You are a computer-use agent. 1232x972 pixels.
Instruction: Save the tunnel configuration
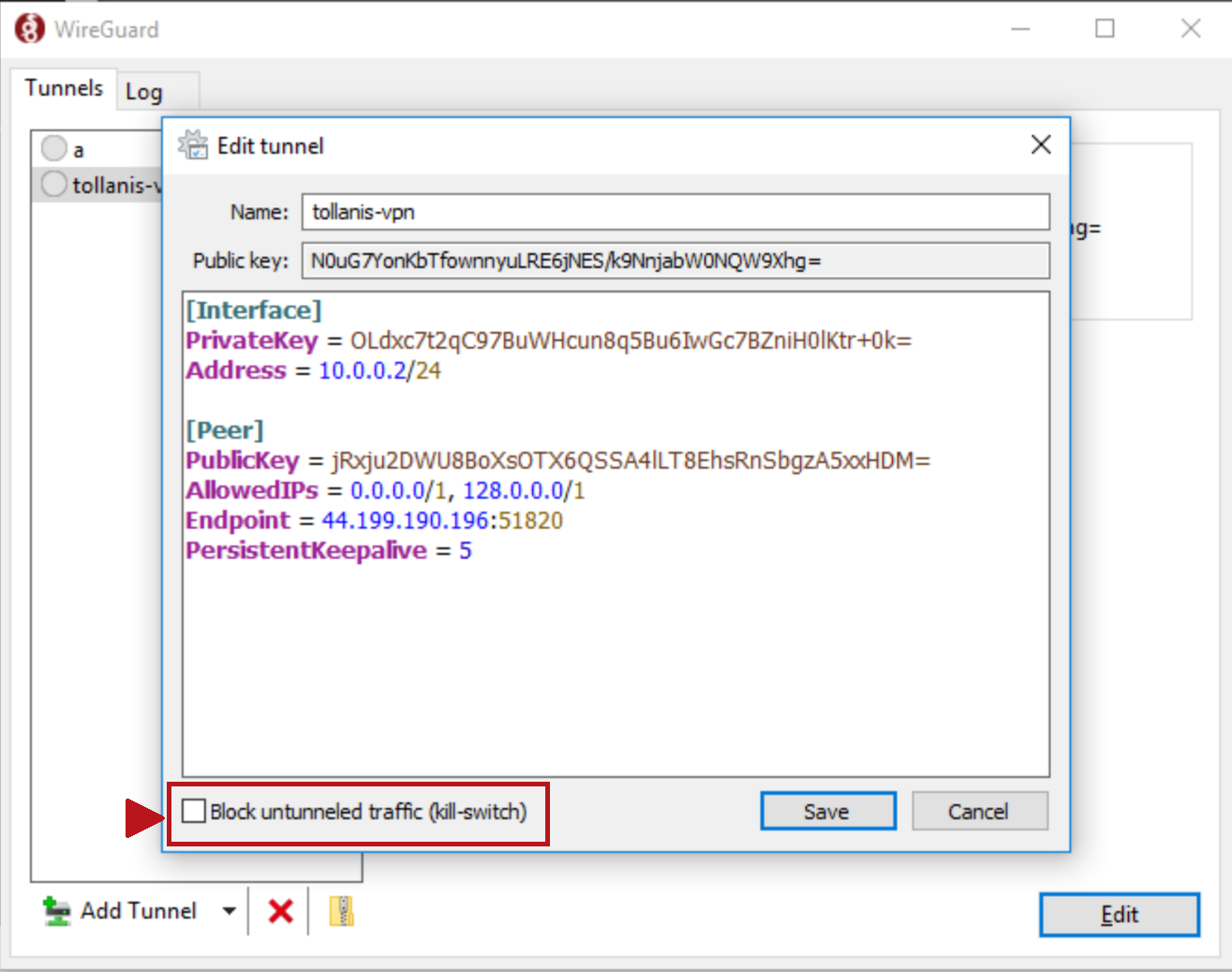pyautogui.click(x=827, y=812)
